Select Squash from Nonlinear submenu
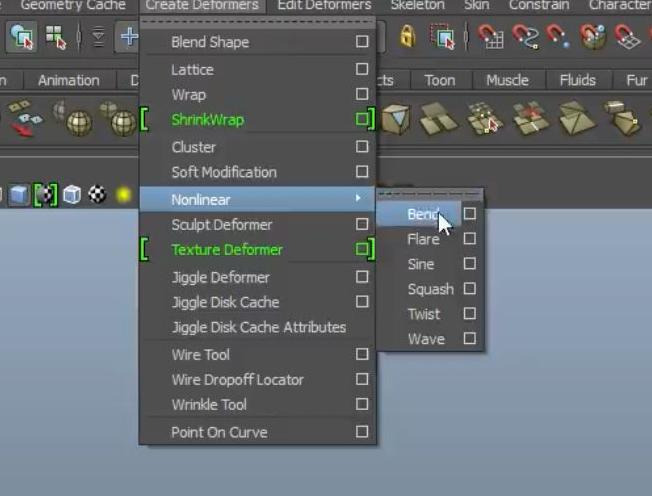Screen dimensions: 652x496 [430, 289]
